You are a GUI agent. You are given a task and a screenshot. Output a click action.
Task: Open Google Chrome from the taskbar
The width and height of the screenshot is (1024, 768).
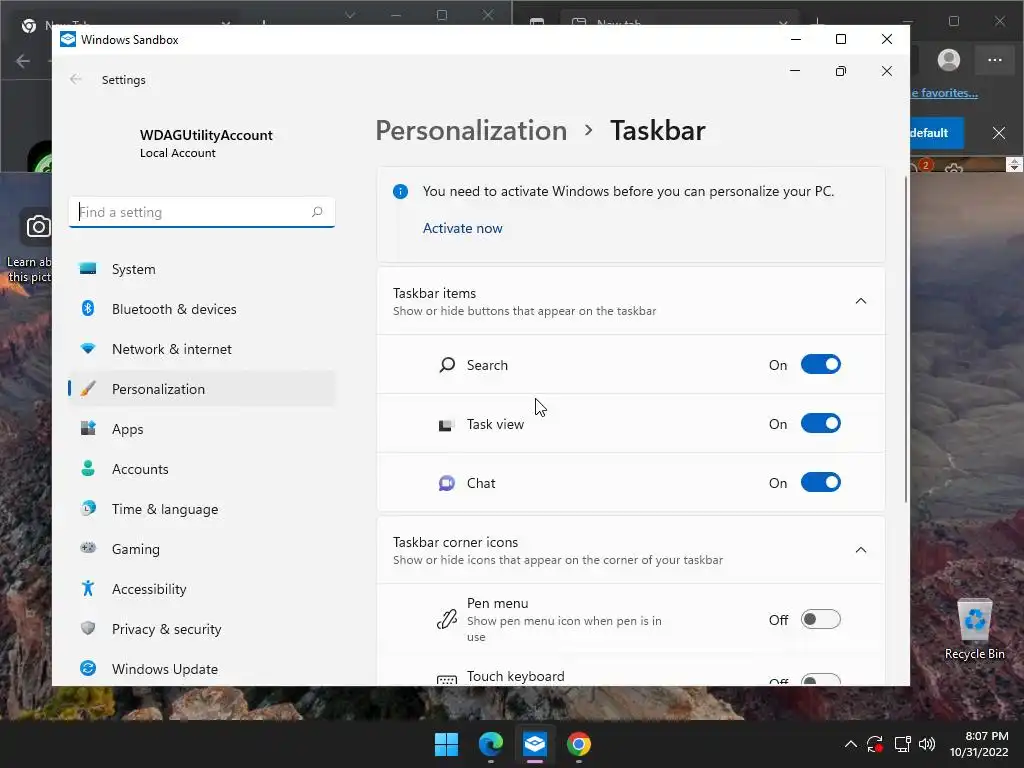point(579,744)
